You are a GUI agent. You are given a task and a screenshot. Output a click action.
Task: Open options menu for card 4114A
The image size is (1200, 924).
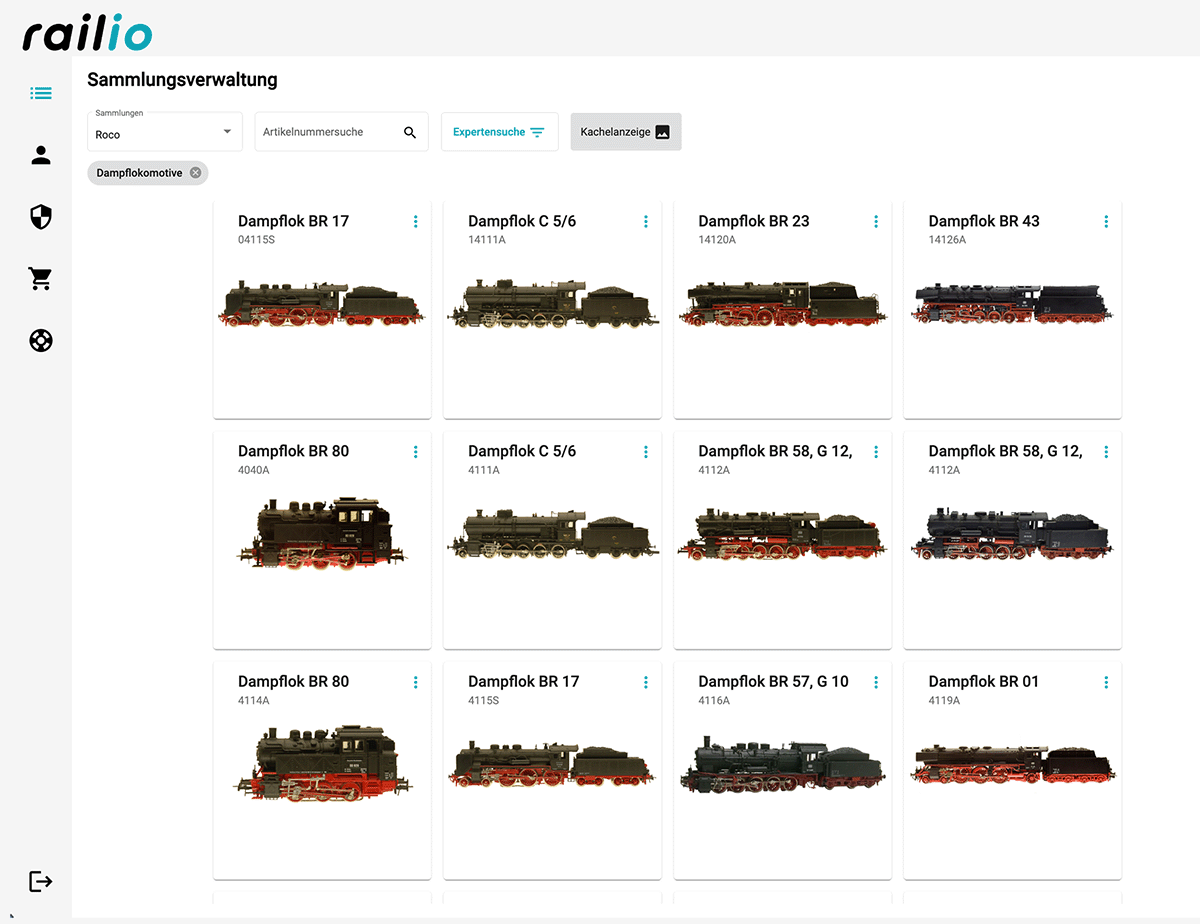416,681
